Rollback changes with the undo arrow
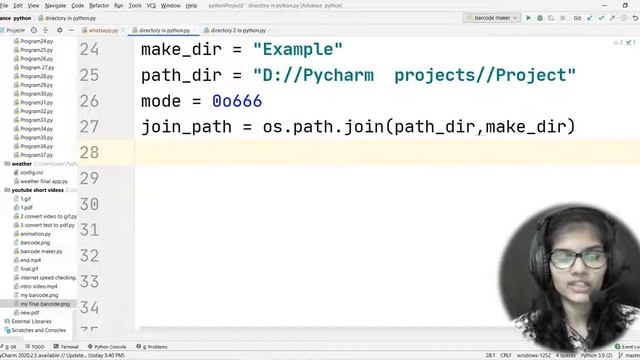The width and height of the screenshot is (640, 360). point(635,18)
